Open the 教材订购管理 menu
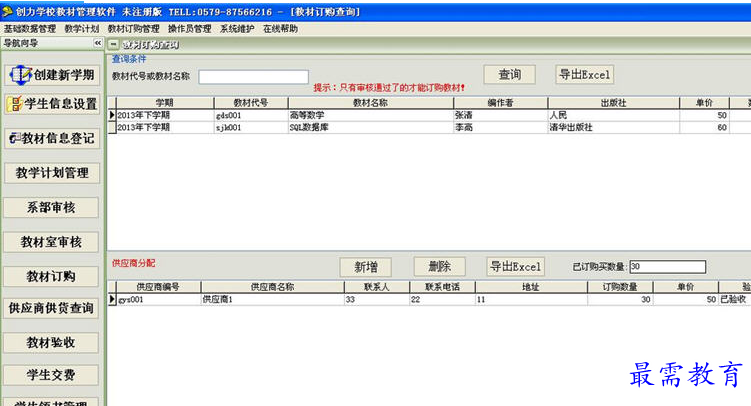Image resolution: width=751 pixels, height=406 pixels. [133, 29]
